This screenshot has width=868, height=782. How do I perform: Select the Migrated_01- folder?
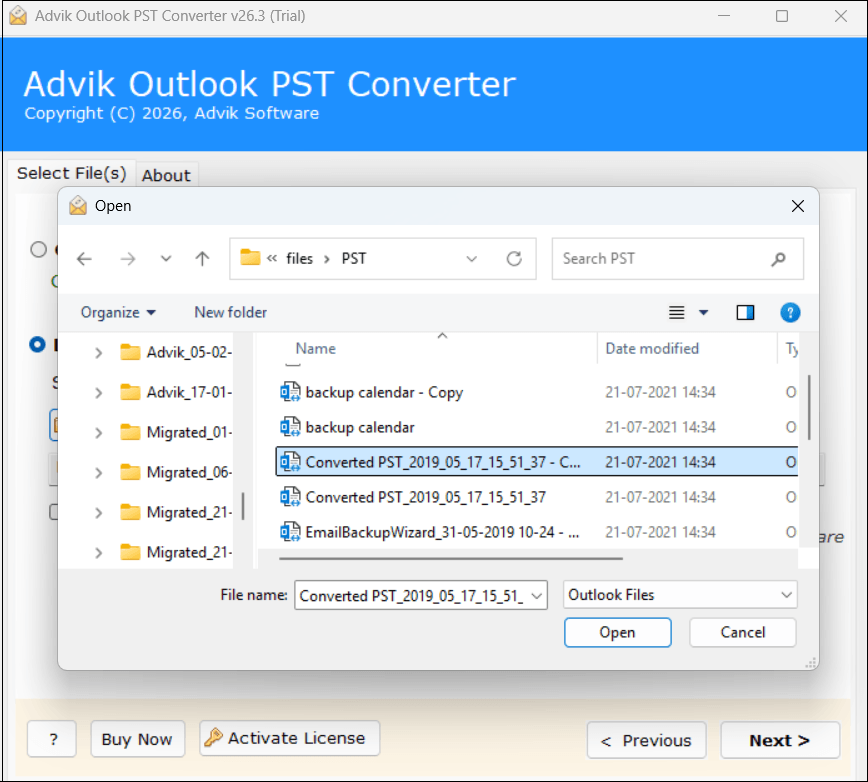(x=176, y=432)
